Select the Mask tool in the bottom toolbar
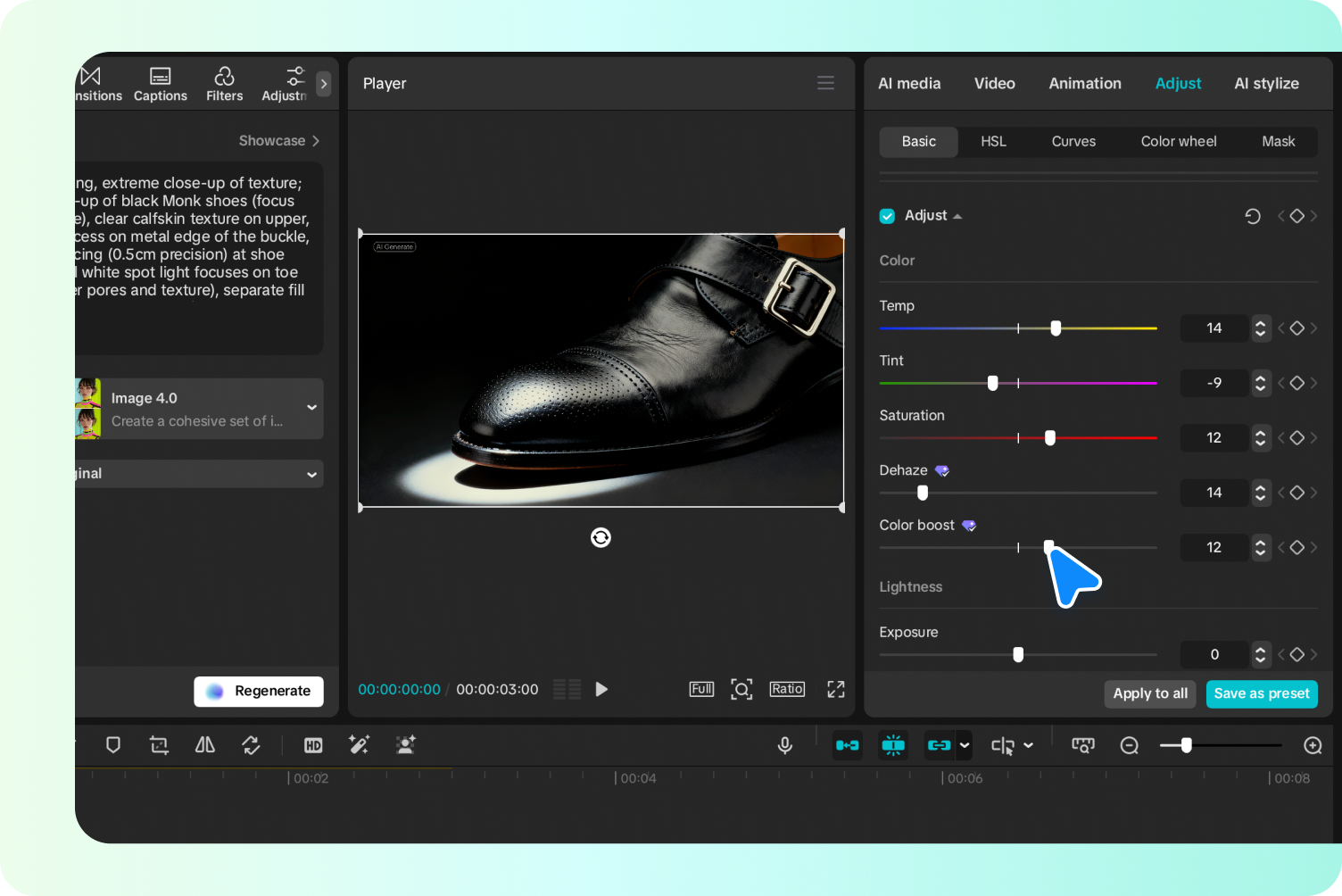 tap(113, 745)
